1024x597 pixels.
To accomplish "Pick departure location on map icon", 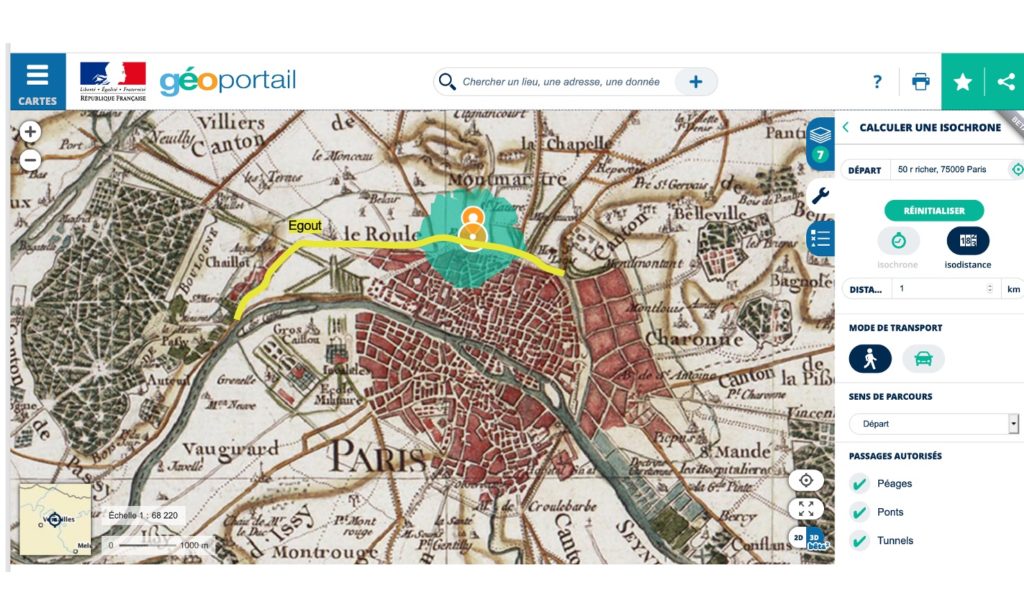I will (x=1017, y=170).
